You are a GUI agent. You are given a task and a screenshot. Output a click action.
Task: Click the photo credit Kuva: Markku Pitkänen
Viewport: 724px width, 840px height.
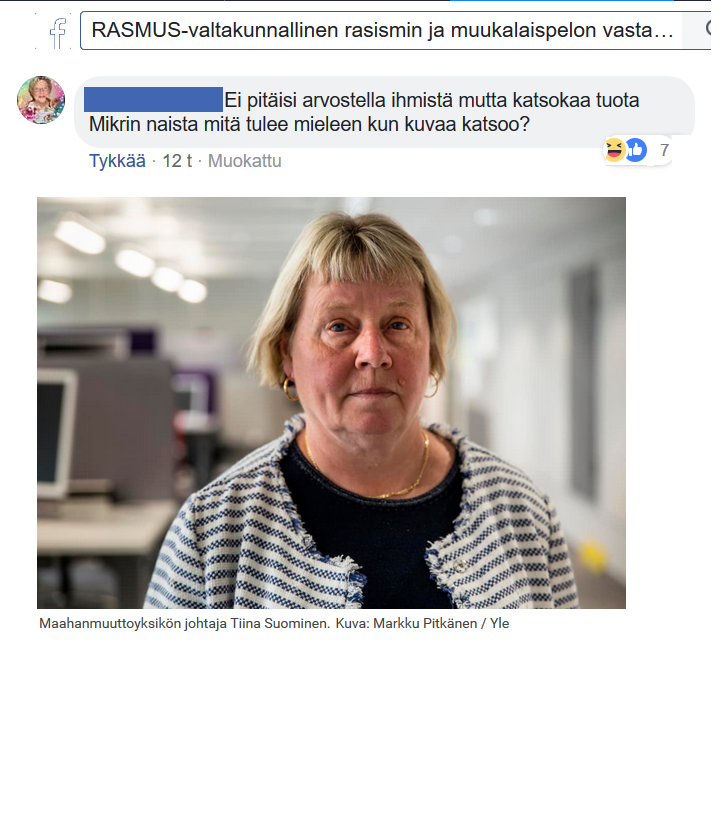[406, 624]
